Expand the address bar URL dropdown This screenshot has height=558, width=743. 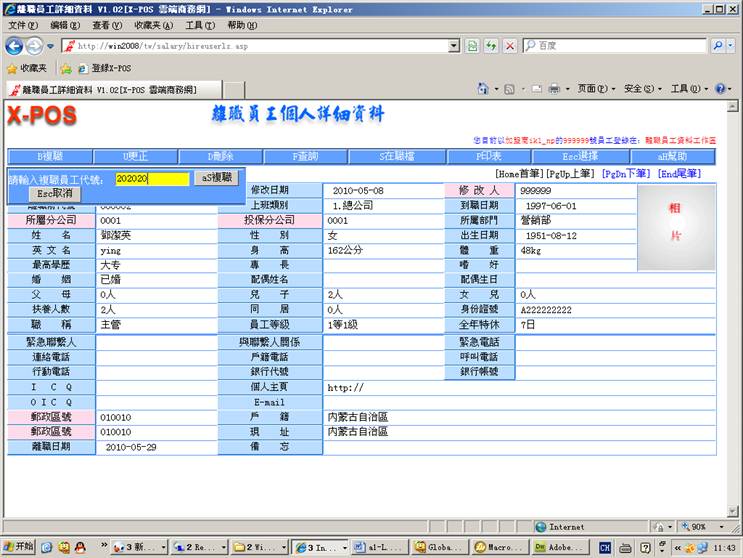[x=454, y=46]
